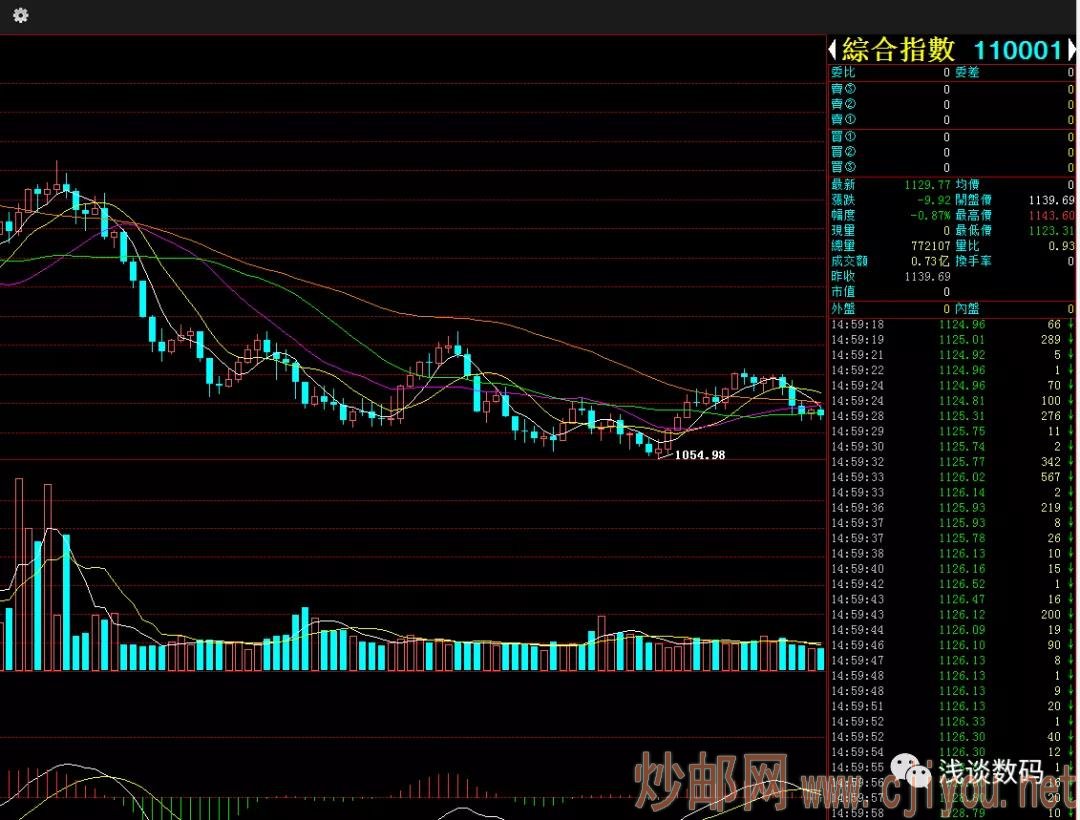Click the right arrow after code 110001
Viewport: 1080px width, 820px height.
tap(1070, 49)
